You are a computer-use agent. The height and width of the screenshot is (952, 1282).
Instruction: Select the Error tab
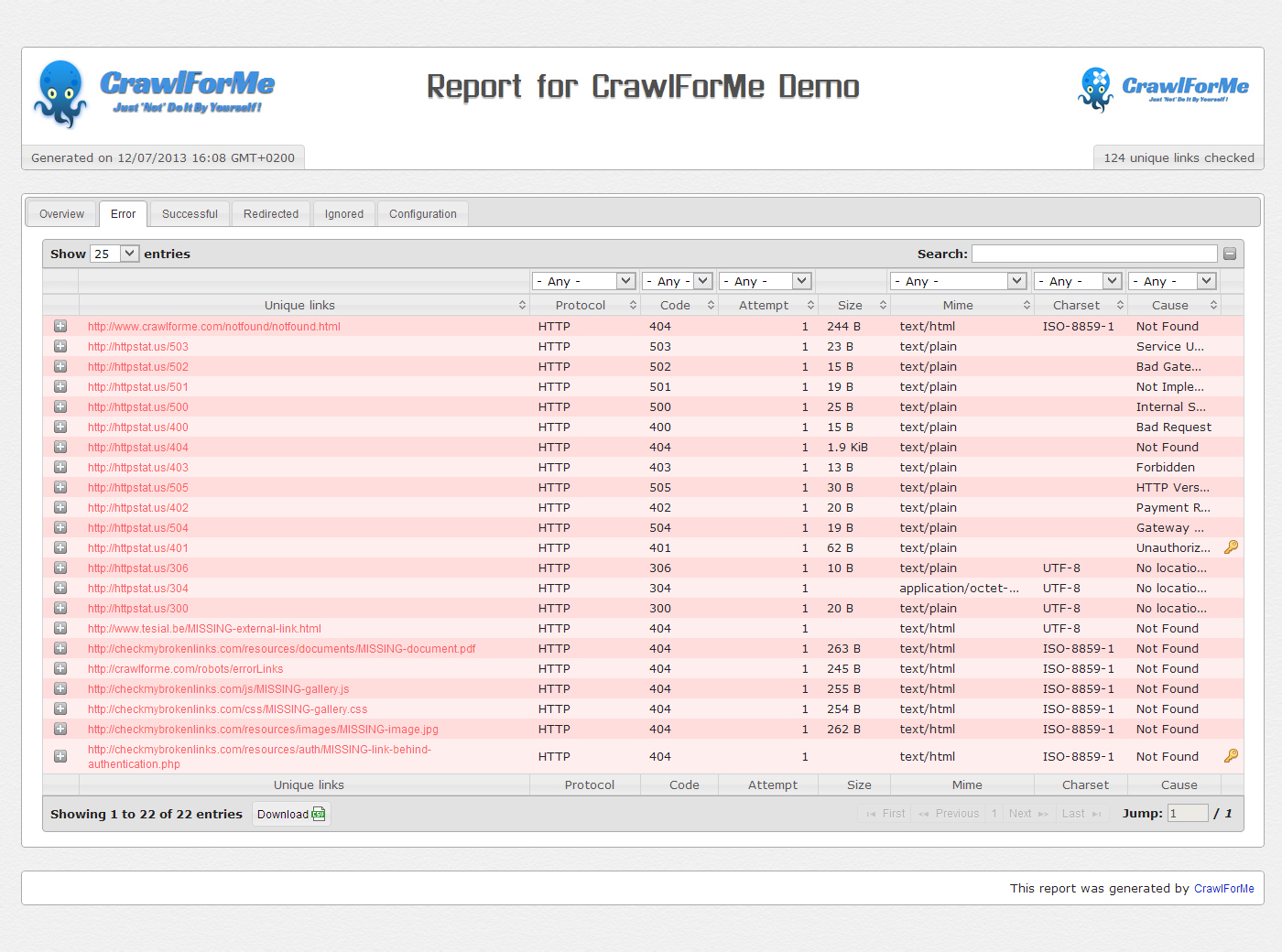click(x=123, y=214)
